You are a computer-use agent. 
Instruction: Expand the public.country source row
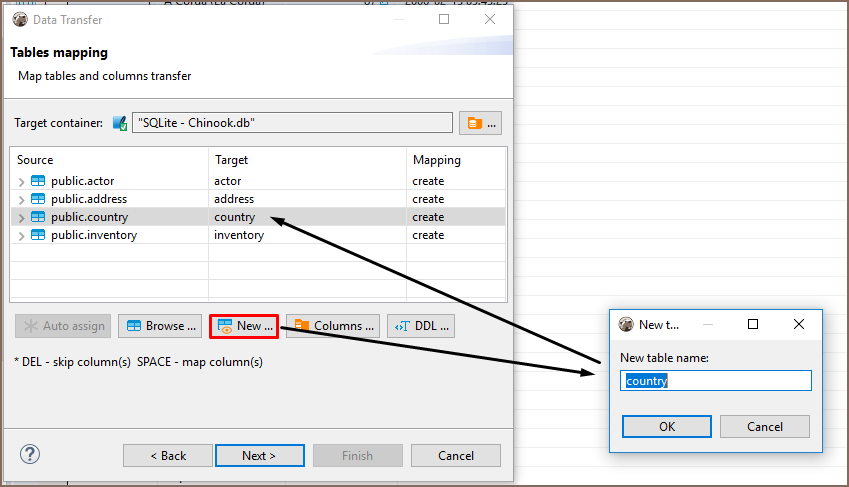22,217
